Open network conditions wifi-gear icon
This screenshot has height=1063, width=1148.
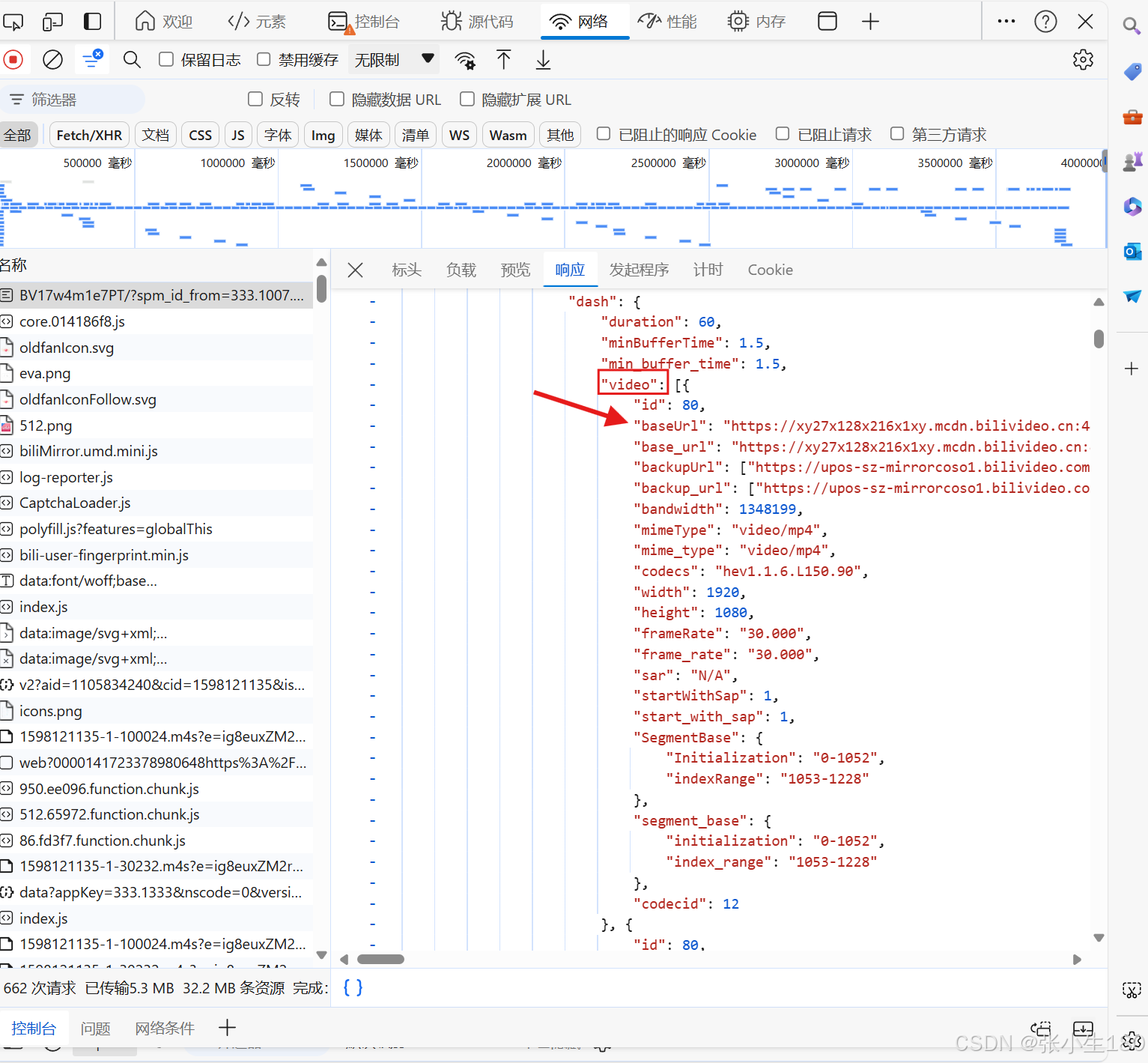pyautogui.click(x=465, y=60)
